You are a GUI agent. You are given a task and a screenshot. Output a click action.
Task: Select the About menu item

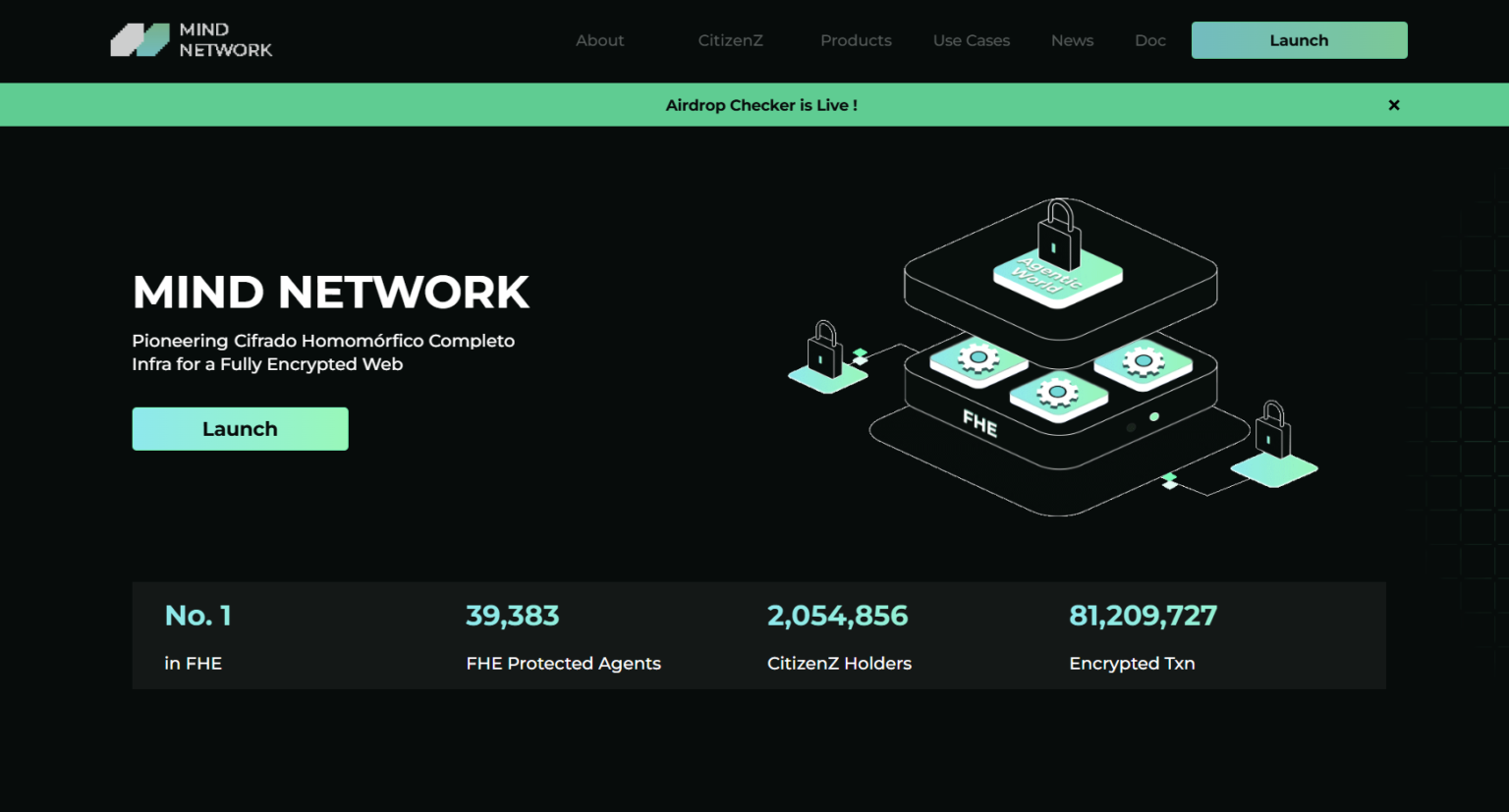click(599, 40)
